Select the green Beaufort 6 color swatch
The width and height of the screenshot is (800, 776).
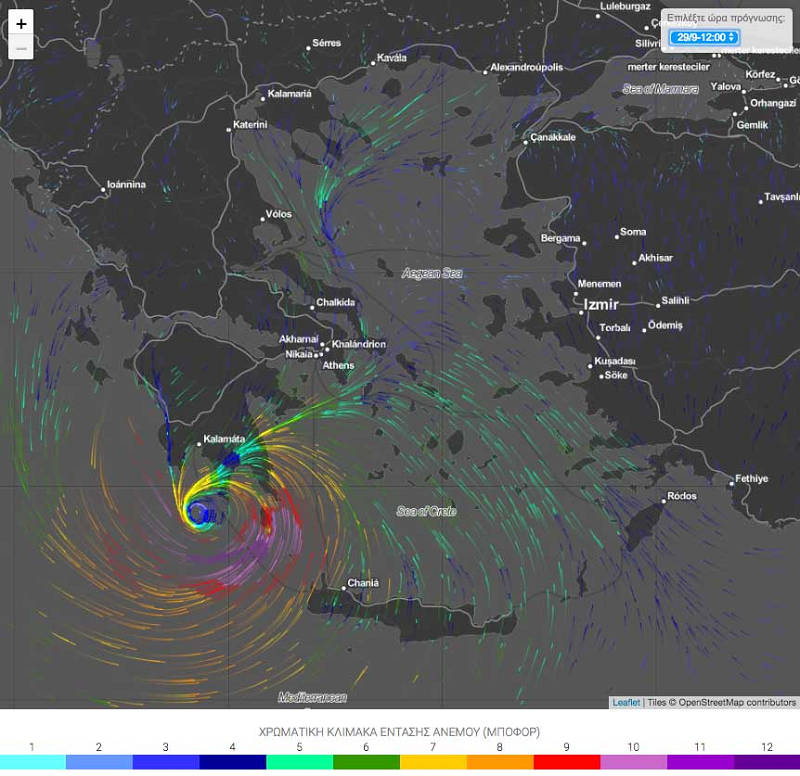pos(366,762)
